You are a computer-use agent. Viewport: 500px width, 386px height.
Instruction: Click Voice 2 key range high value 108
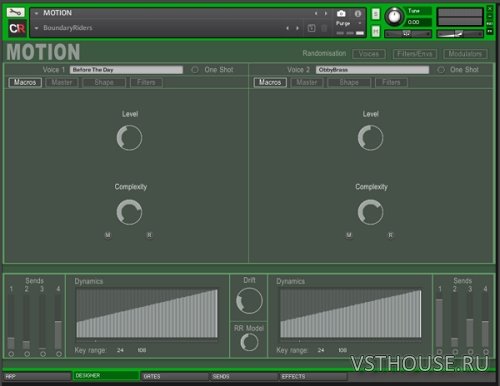343,350
